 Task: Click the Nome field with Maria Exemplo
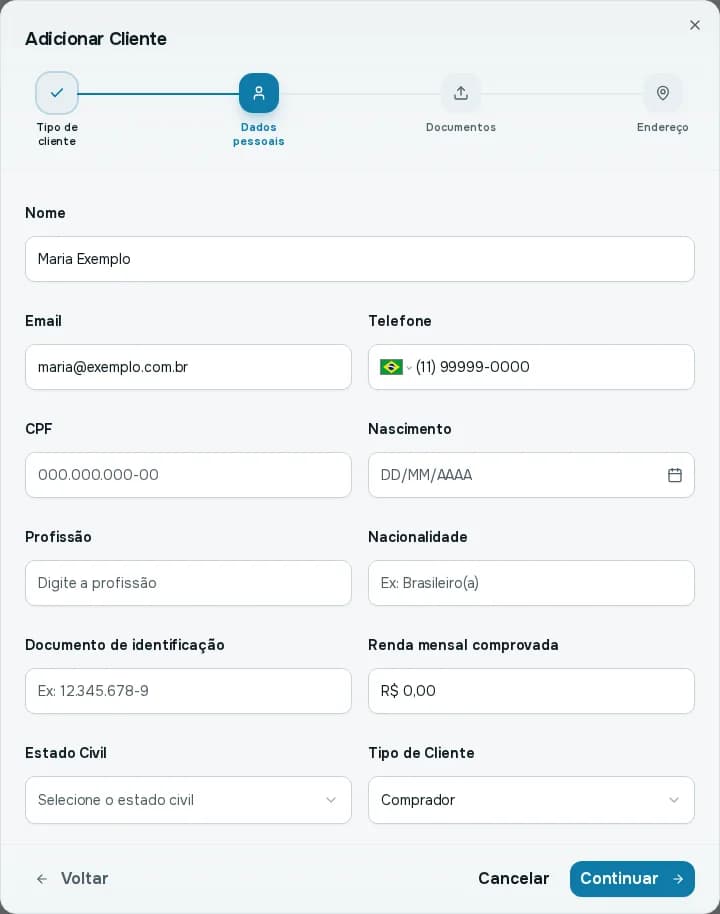click(x=360, y=259)
